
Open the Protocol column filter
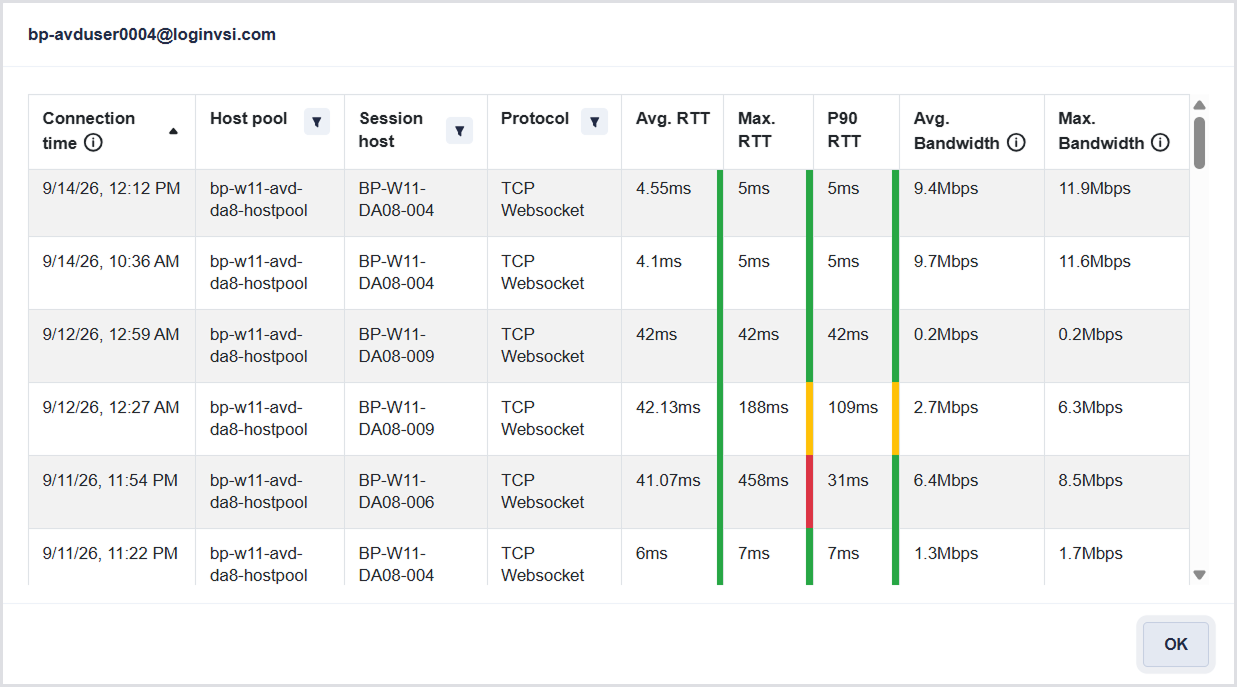[x=595, y=122]
